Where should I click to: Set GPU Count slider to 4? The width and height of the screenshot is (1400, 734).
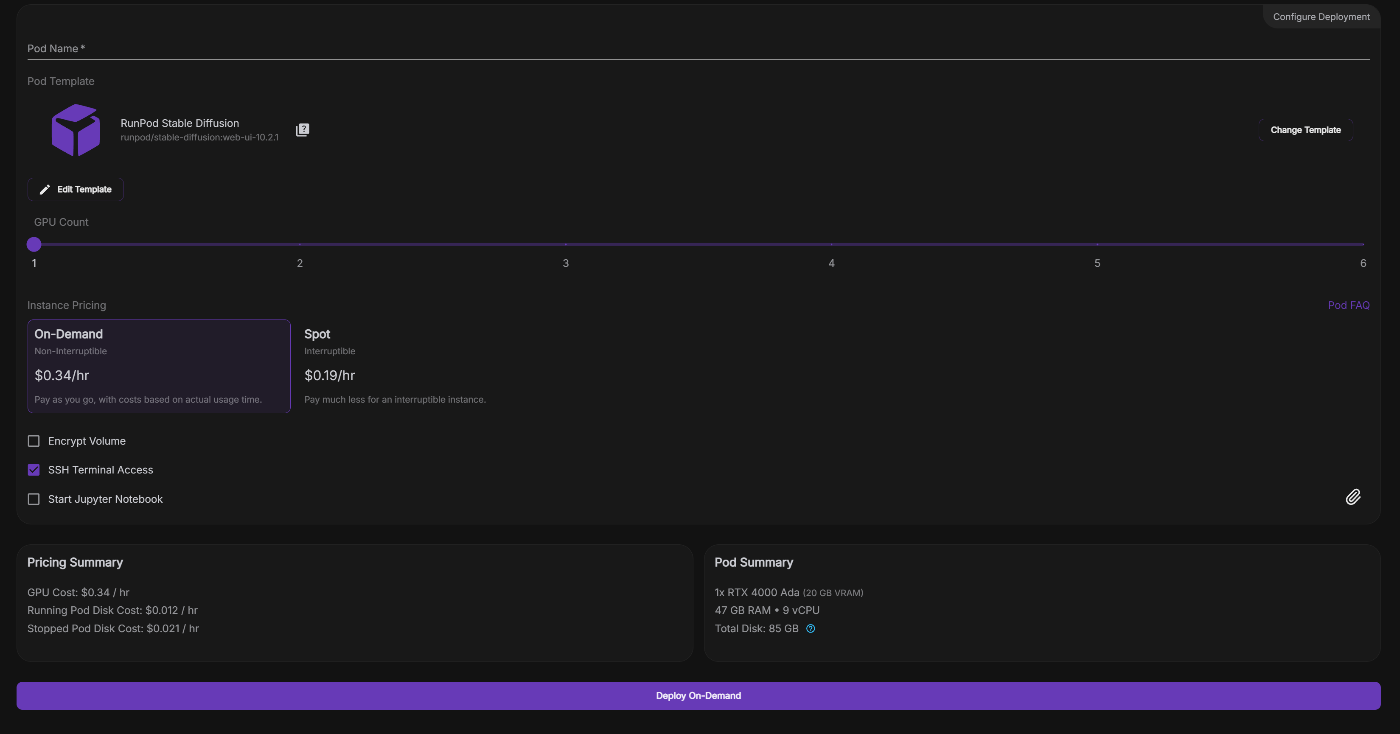(x=832, y=244)
